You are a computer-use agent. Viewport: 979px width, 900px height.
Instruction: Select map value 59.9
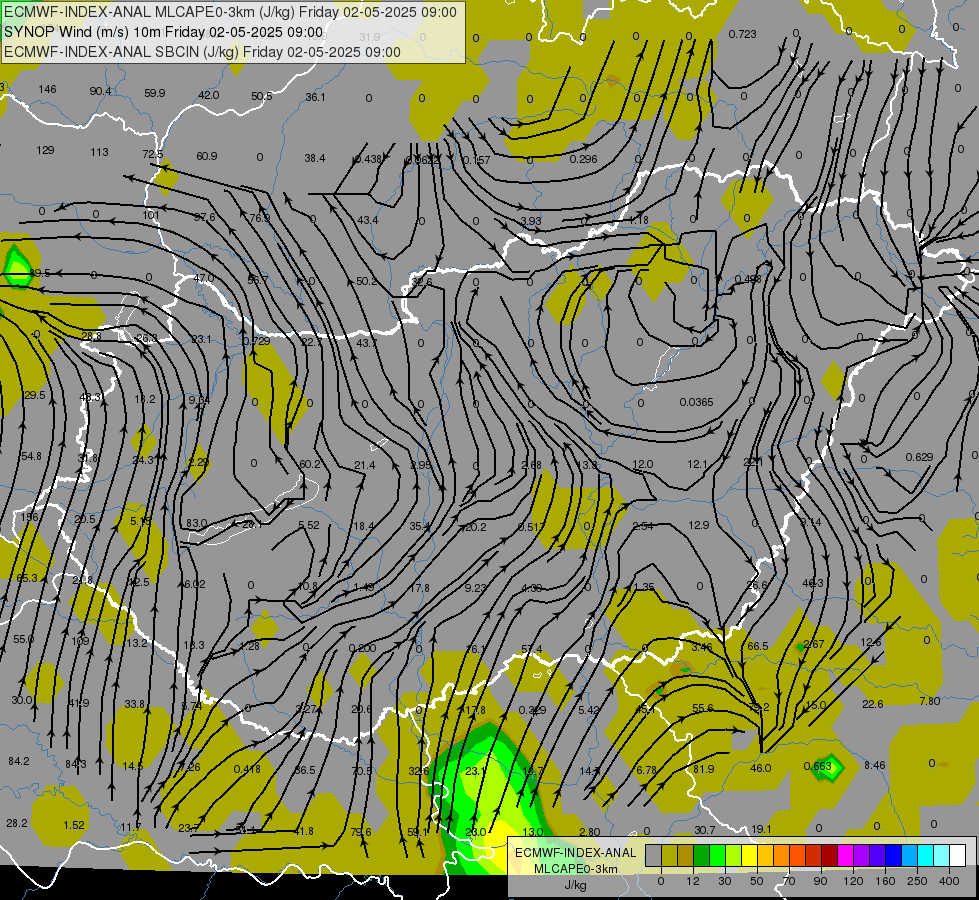coord(154,93)
